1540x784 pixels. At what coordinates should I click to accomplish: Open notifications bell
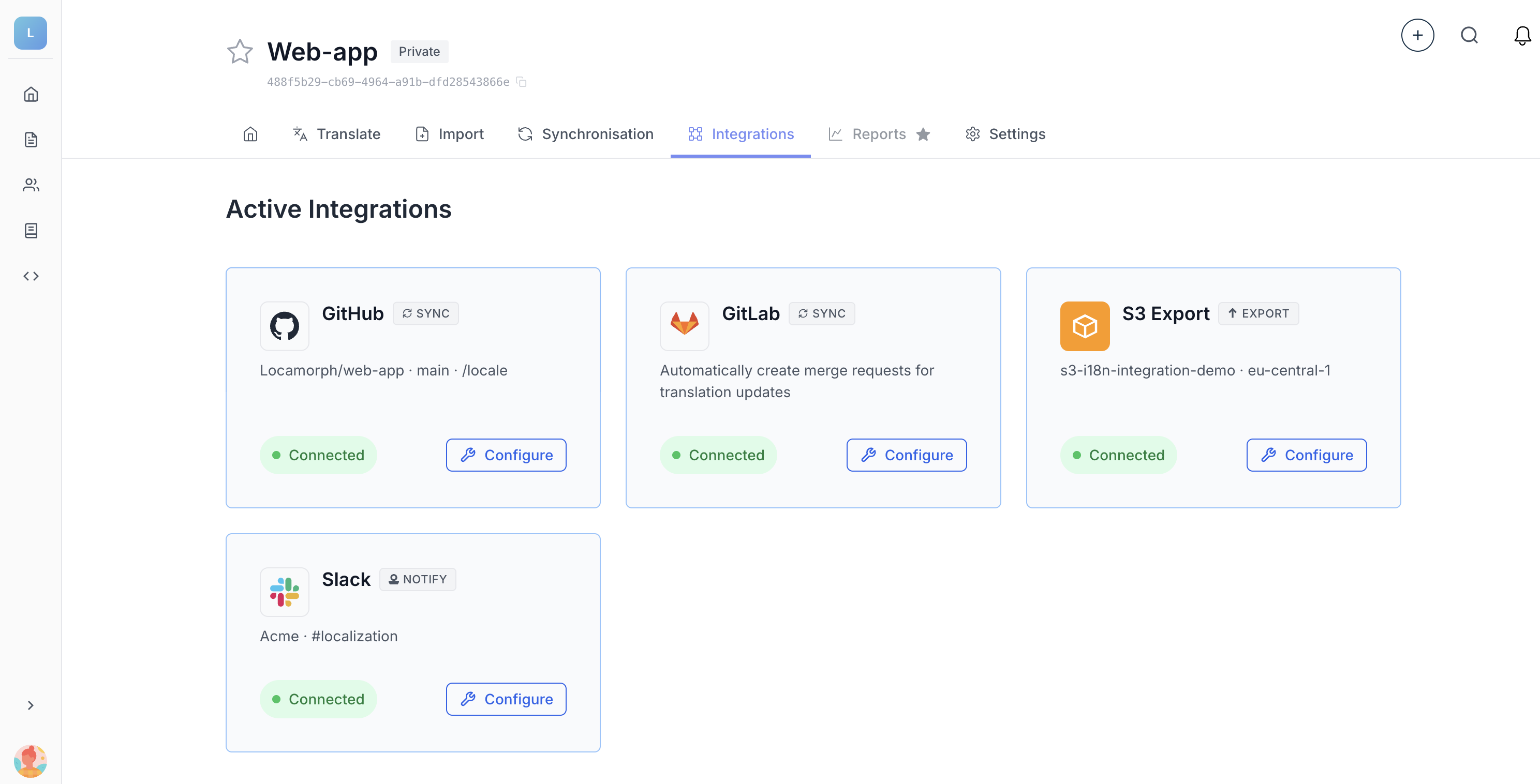(1522, 35)
